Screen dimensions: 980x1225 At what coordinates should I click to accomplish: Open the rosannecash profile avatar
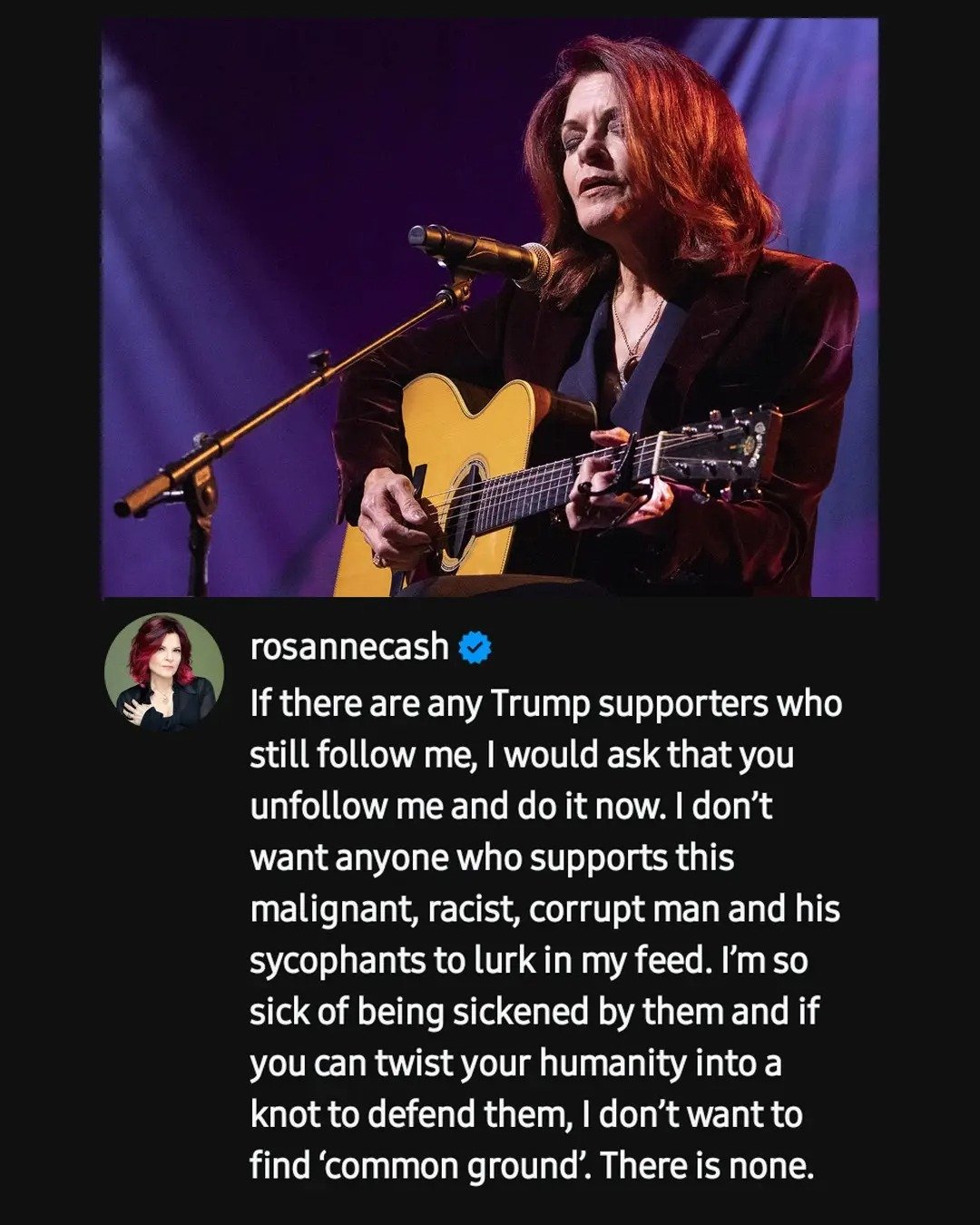click(x=164, y=672)
